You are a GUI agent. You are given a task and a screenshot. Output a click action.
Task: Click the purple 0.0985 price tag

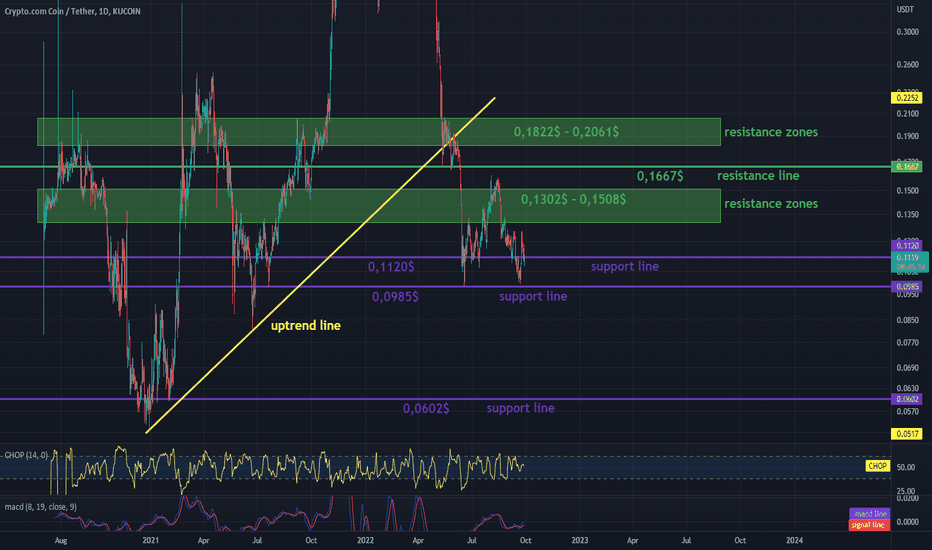906,287
